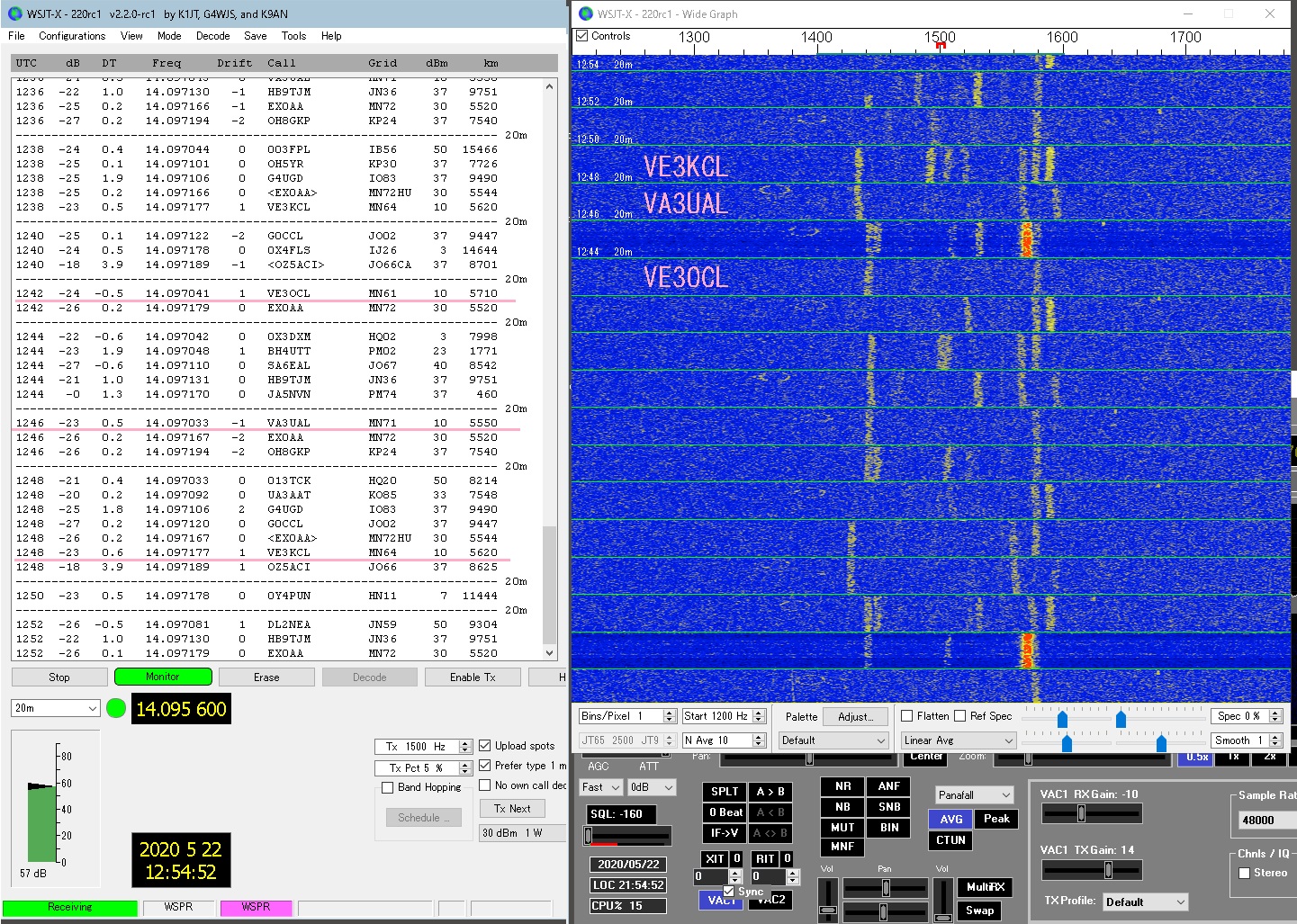
Task: Click the 14.095 600 frequency display
Action: tap(181, 709)
